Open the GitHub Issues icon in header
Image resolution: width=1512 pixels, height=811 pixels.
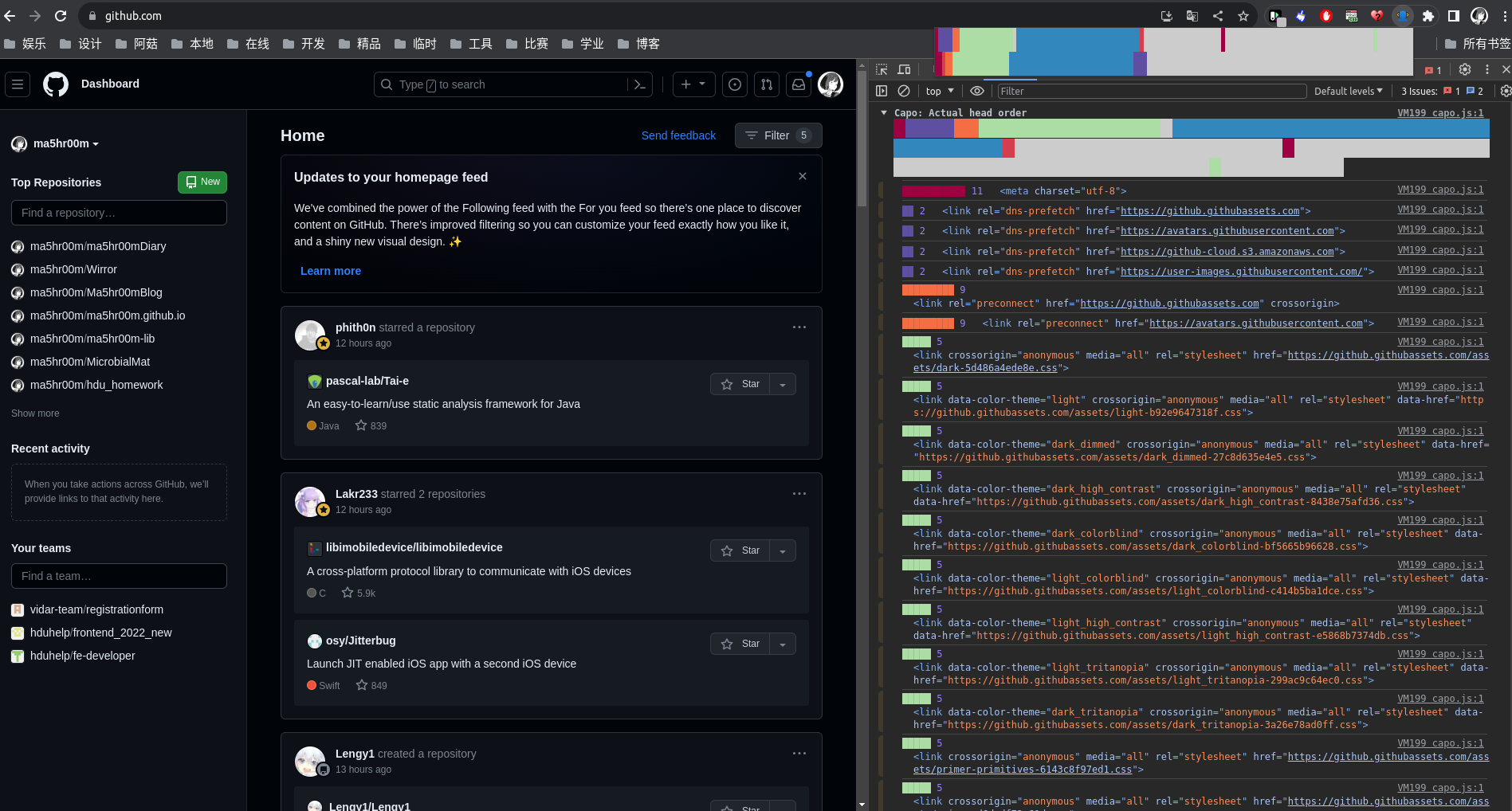735,84
